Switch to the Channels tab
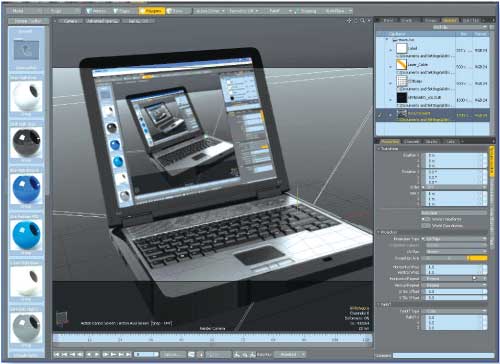The height and width of the screenshot is (364, 500). pyautogui.click(x=412, y=142)
